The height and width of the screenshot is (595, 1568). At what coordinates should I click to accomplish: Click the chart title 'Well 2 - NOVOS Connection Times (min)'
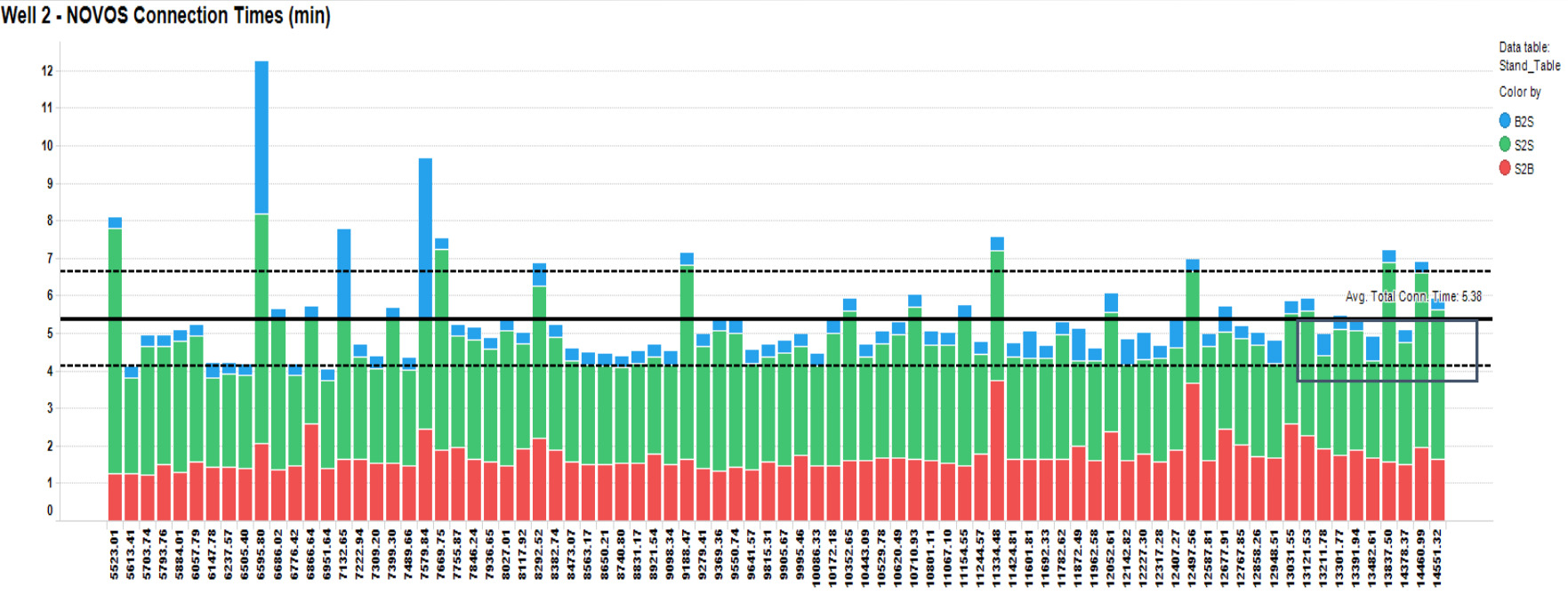click(x=165, y=15)
